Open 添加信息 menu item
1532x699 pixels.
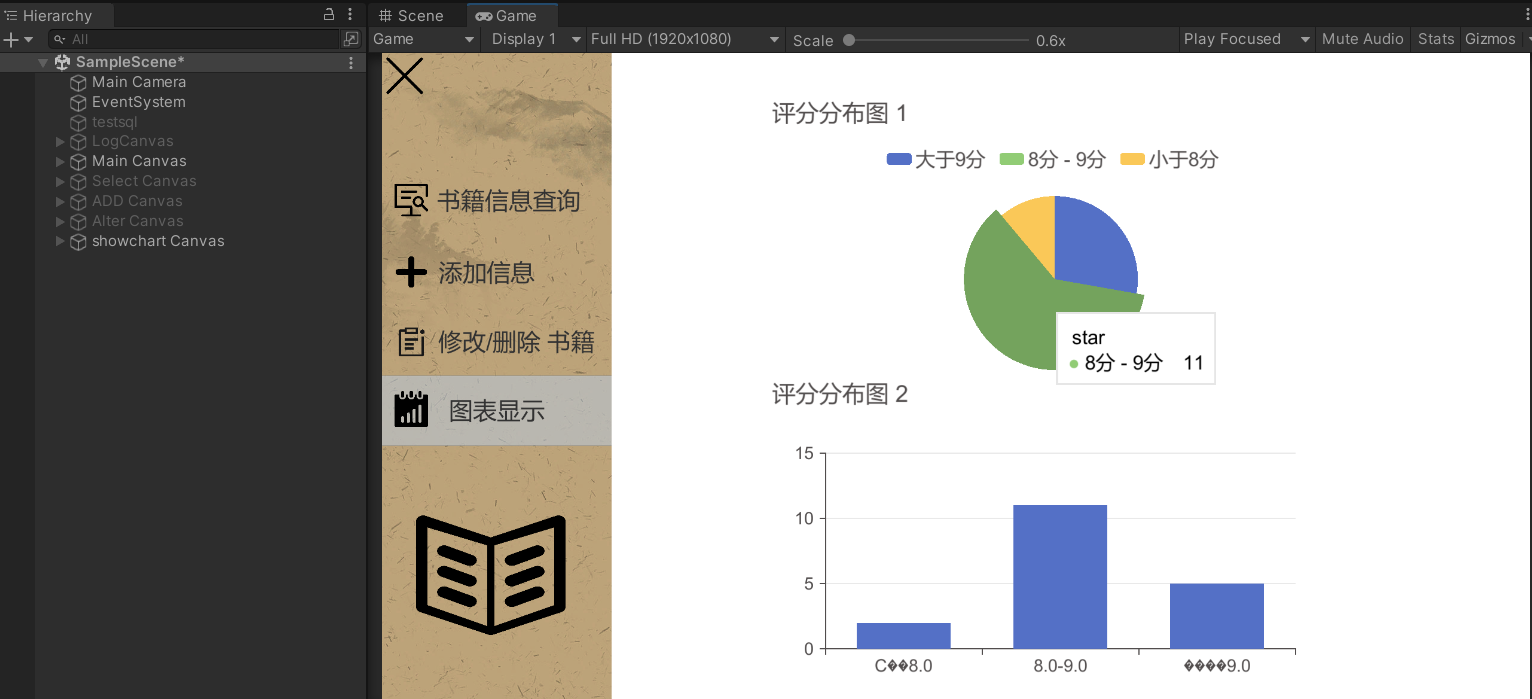tap(496, 272)
